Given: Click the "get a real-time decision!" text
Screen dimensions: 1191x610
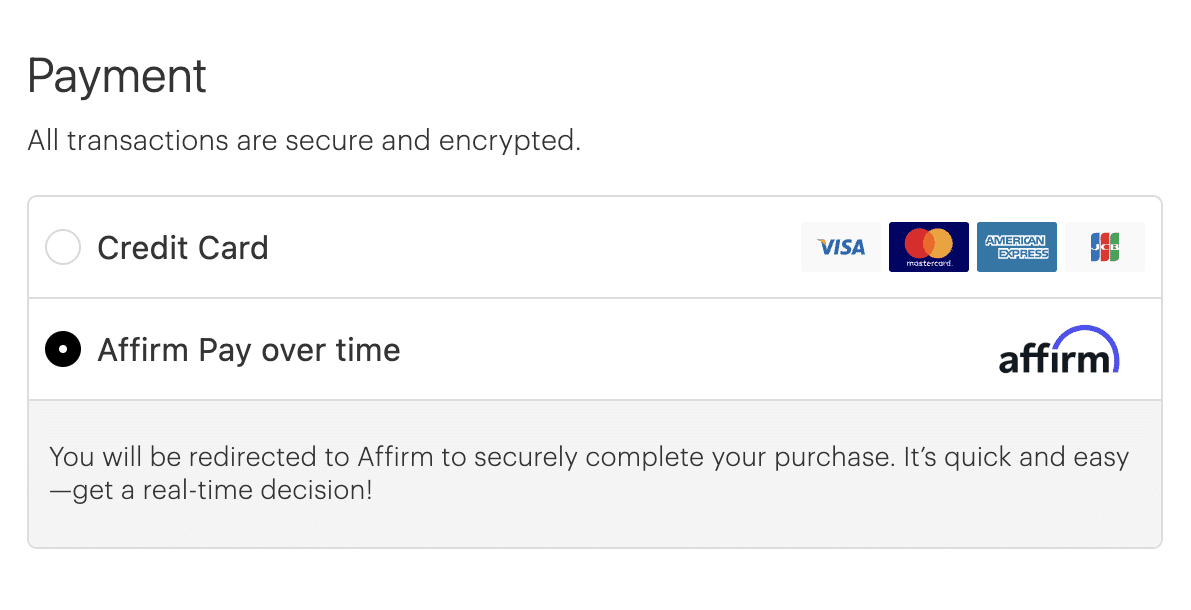Looking at the screenshot, I should point(223,491).
